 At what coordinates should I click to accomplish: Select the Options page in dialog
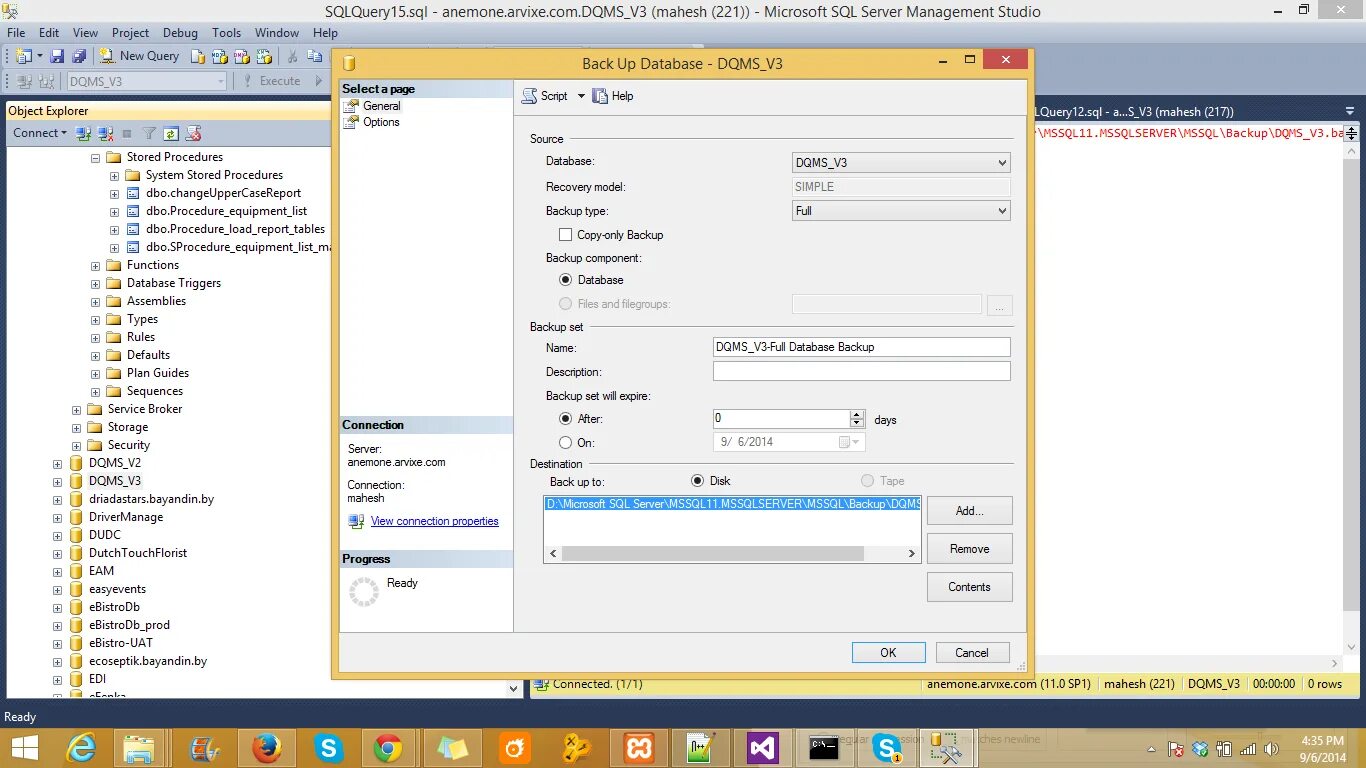point(381,122)
